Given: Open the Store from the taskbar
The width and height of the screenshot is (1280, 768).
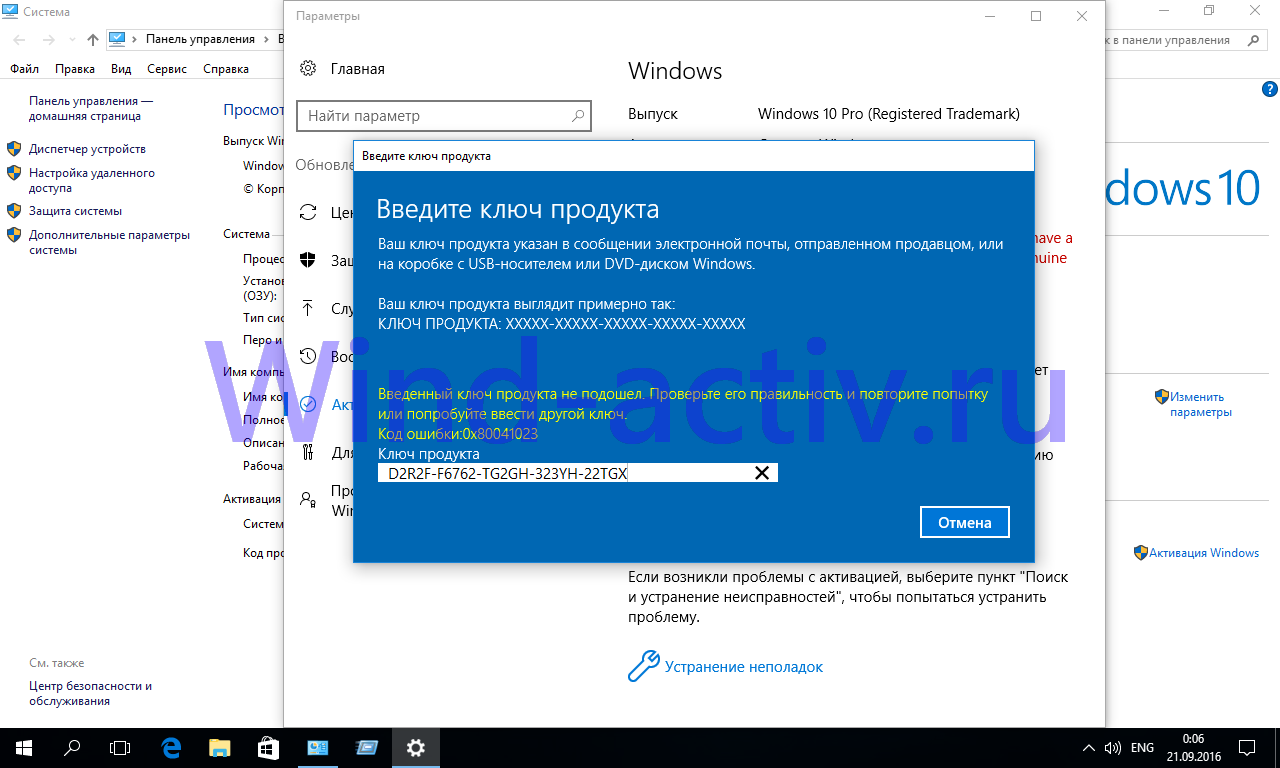Looking at the screenshot, I should pos(268,747).
